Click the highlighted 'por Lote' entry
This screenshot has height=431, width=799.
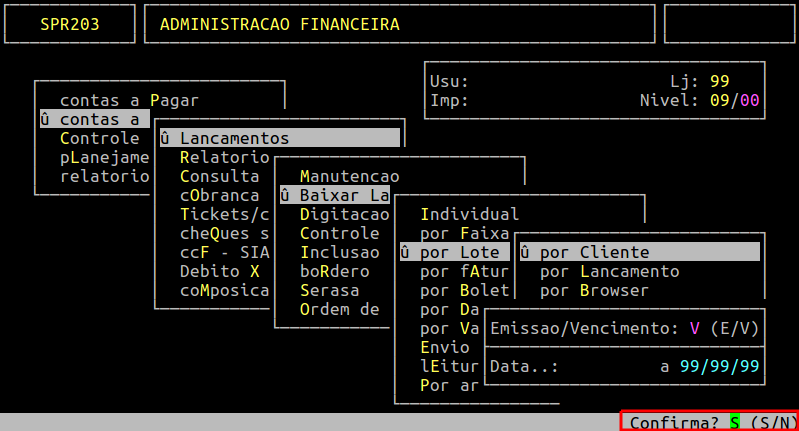(455, 252)
